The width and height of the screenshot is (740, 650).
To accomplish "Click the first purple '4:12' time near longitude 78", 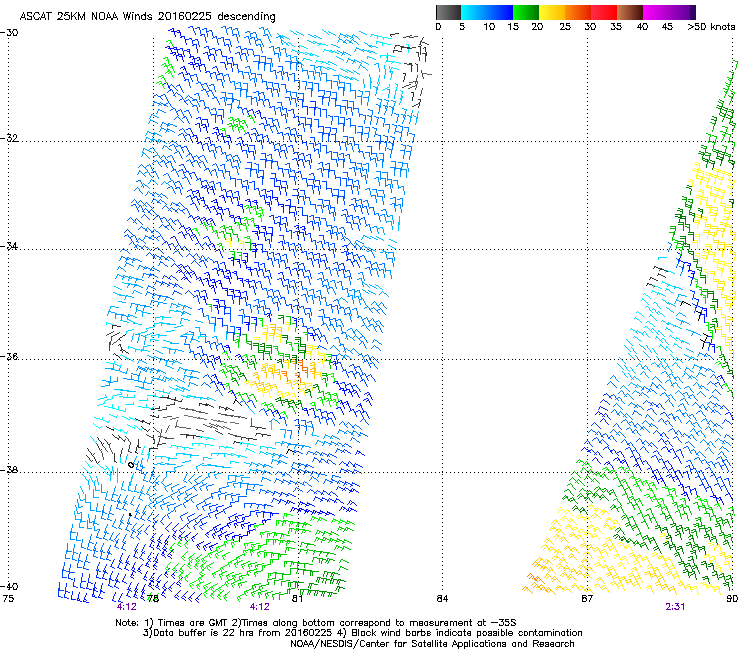I will [x=126, y=607].
